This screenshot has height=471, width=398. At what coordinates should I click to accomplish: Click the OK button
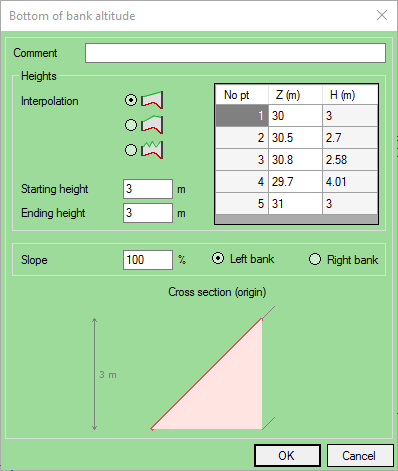[287, 455]
